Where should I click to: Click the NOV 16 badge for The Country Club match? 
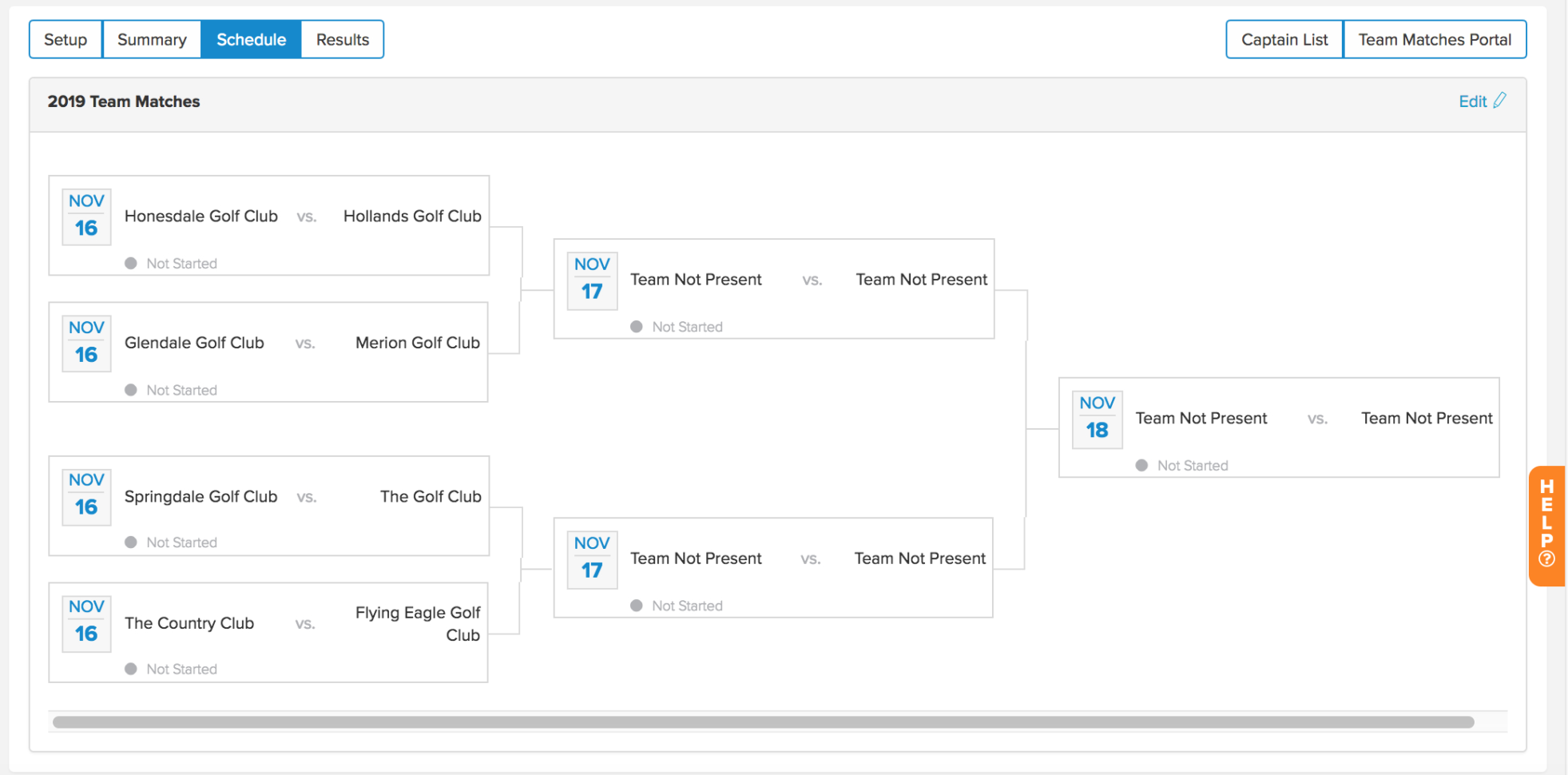point(85,622)
